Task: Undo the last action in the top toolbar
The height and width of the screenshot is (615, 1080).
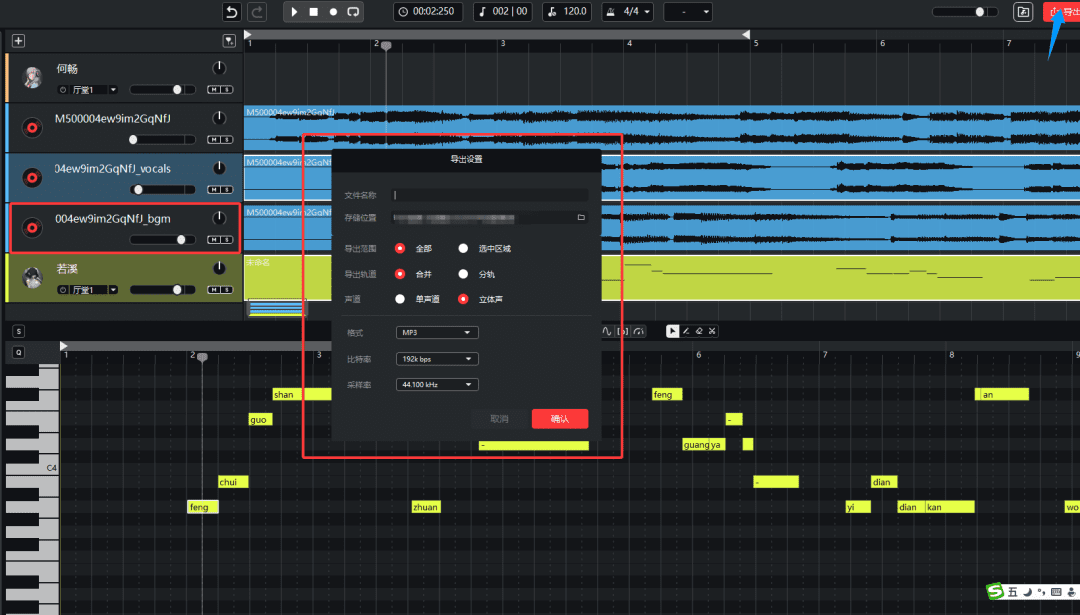Action: pyautogui.click(x=232, y=12)
